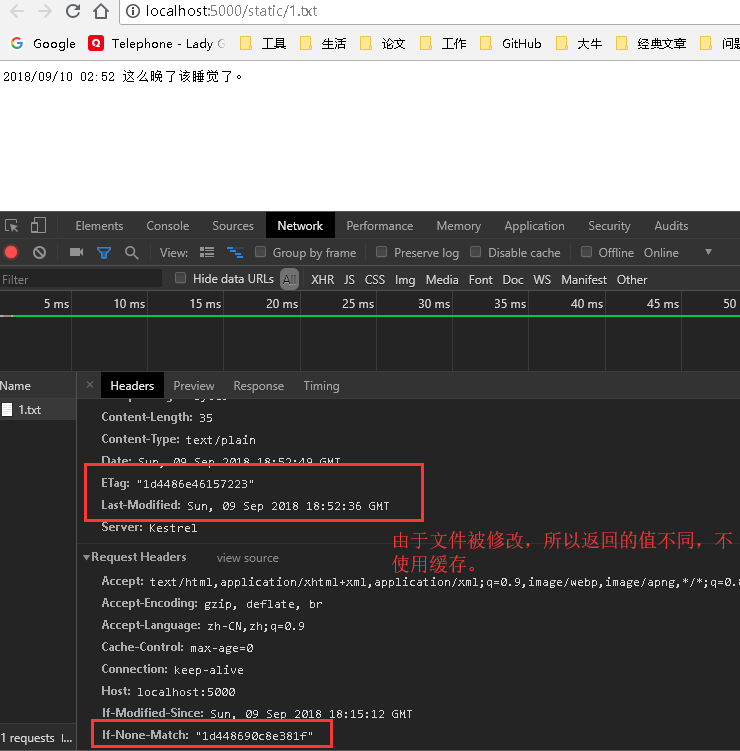Screen dimensions: 740x751
Task: Stop recording network log with red button
Action: (x=12, y=253)
